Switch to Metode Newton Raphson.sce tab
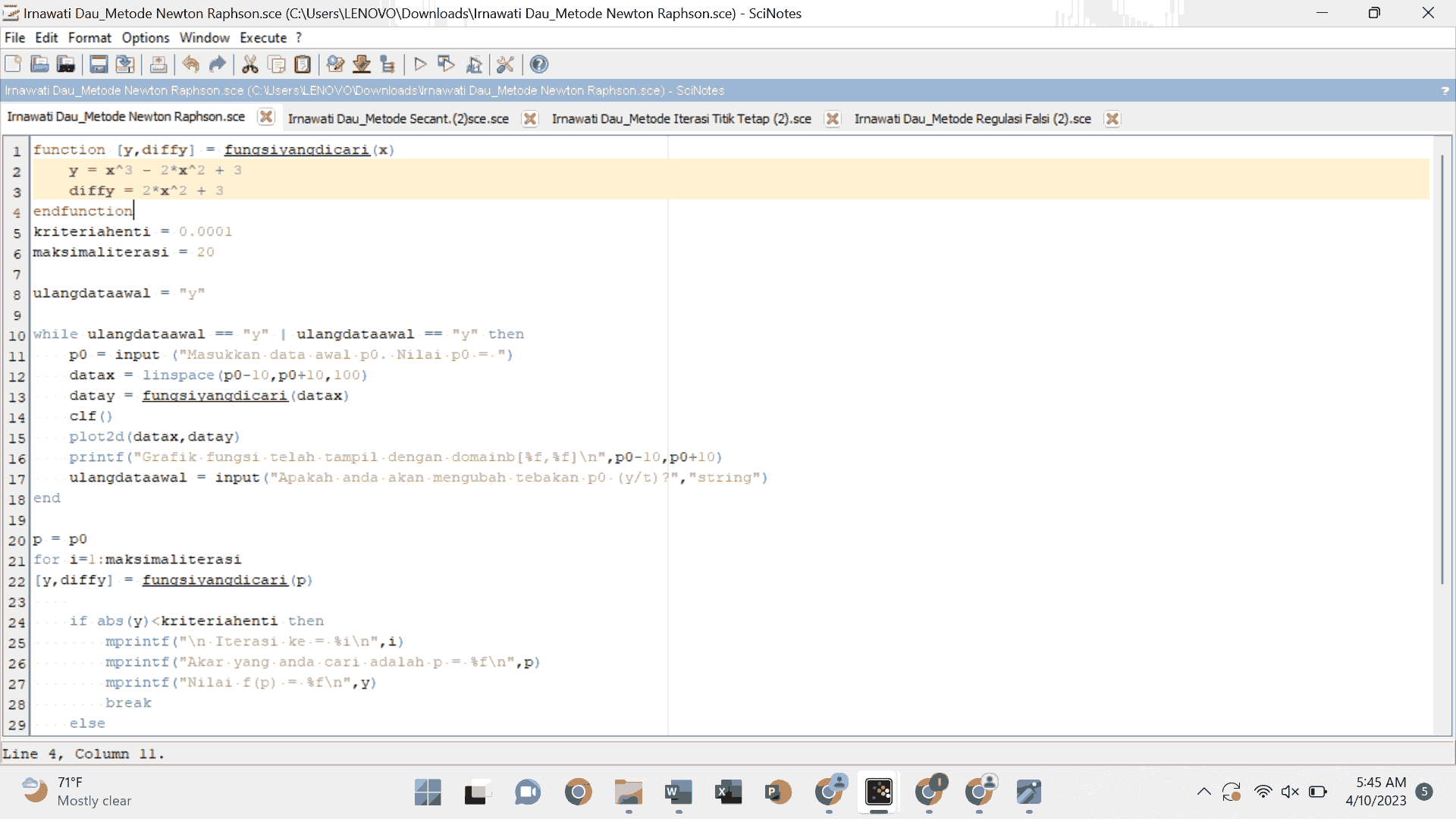Image resolution: width=1456 pixels, height=819 pixels. (126, 117)
